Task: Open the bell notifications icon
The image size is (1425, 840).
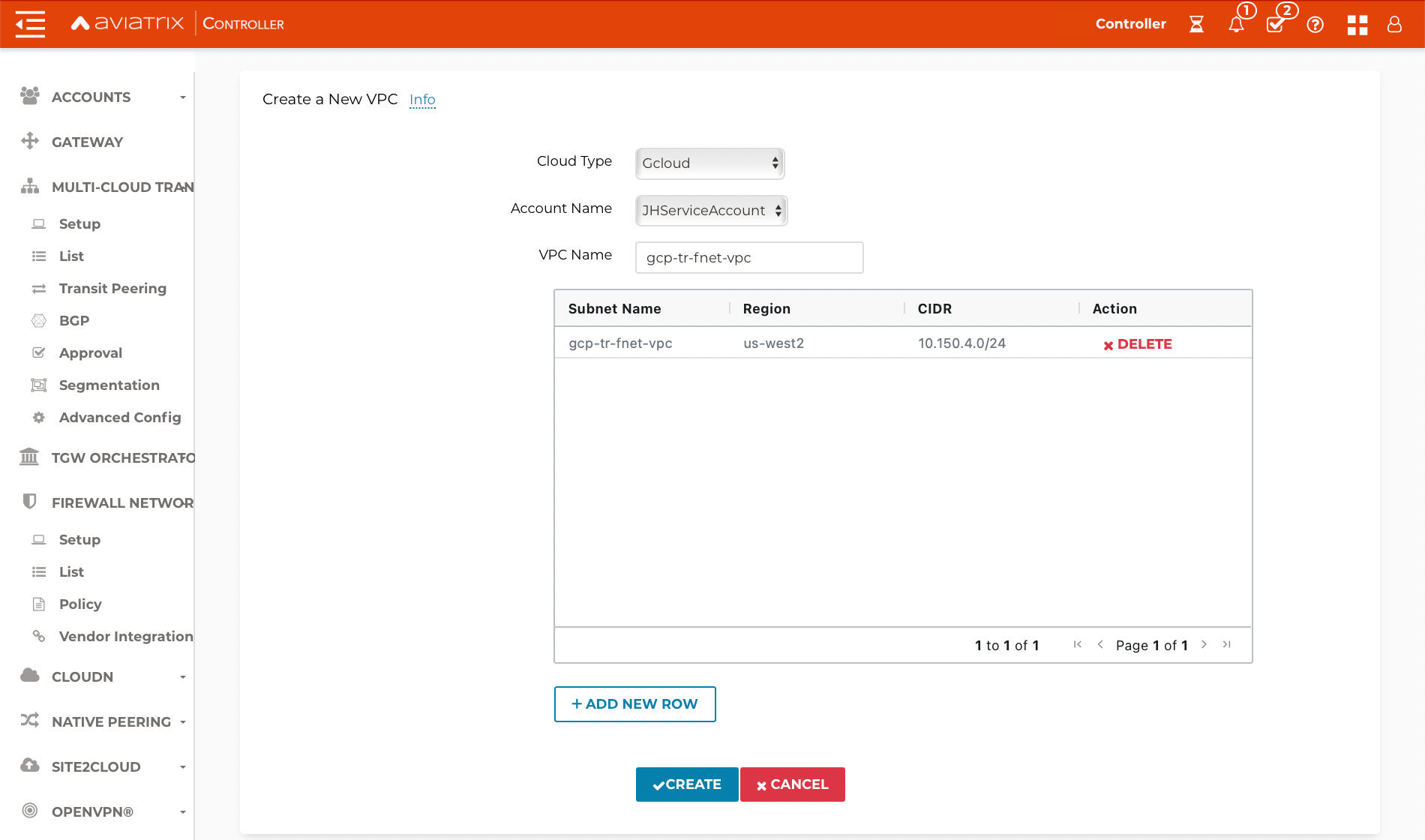Action: click(1237, 24)
